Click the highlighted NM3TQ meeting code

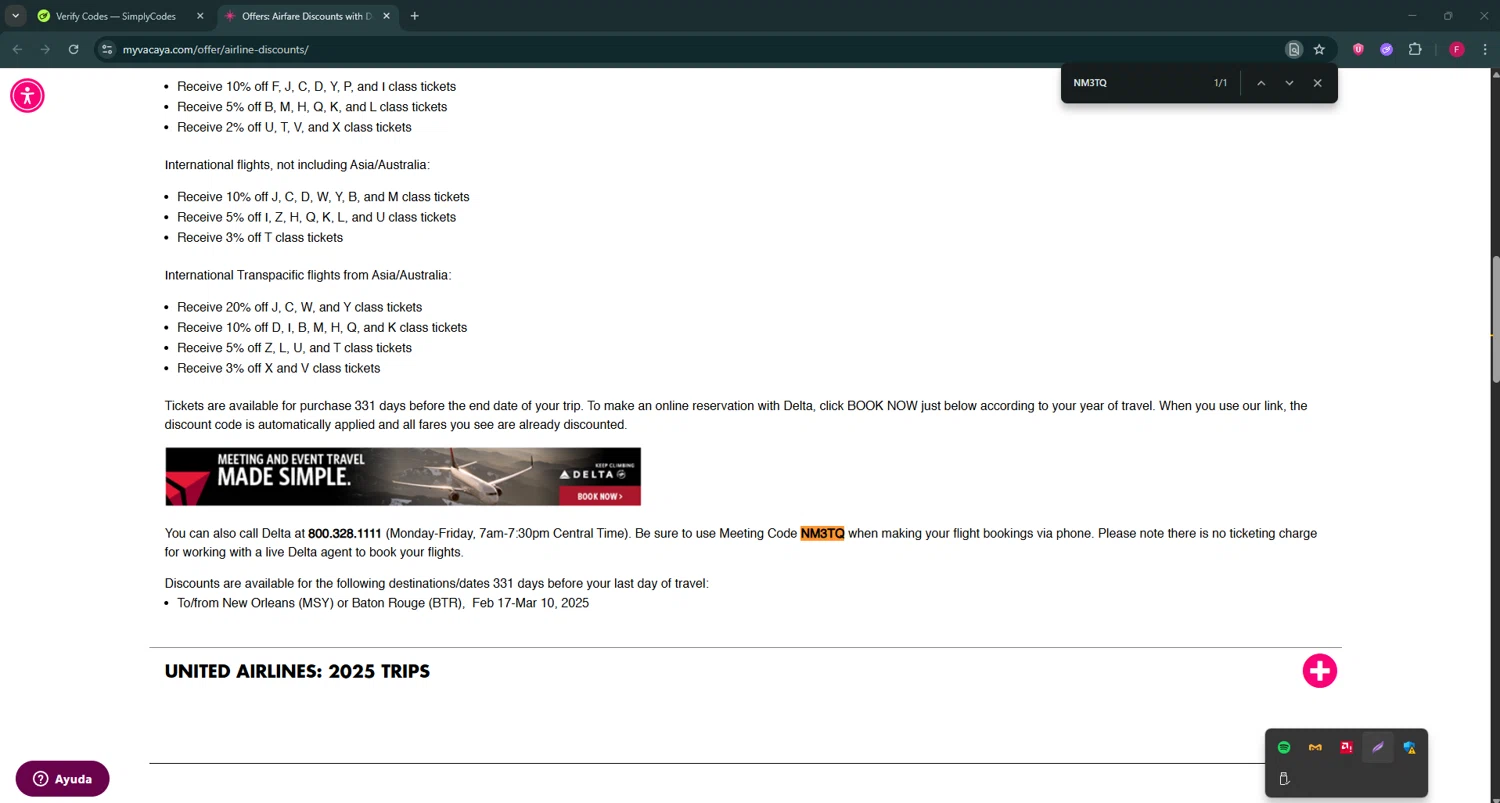point(822,534)
